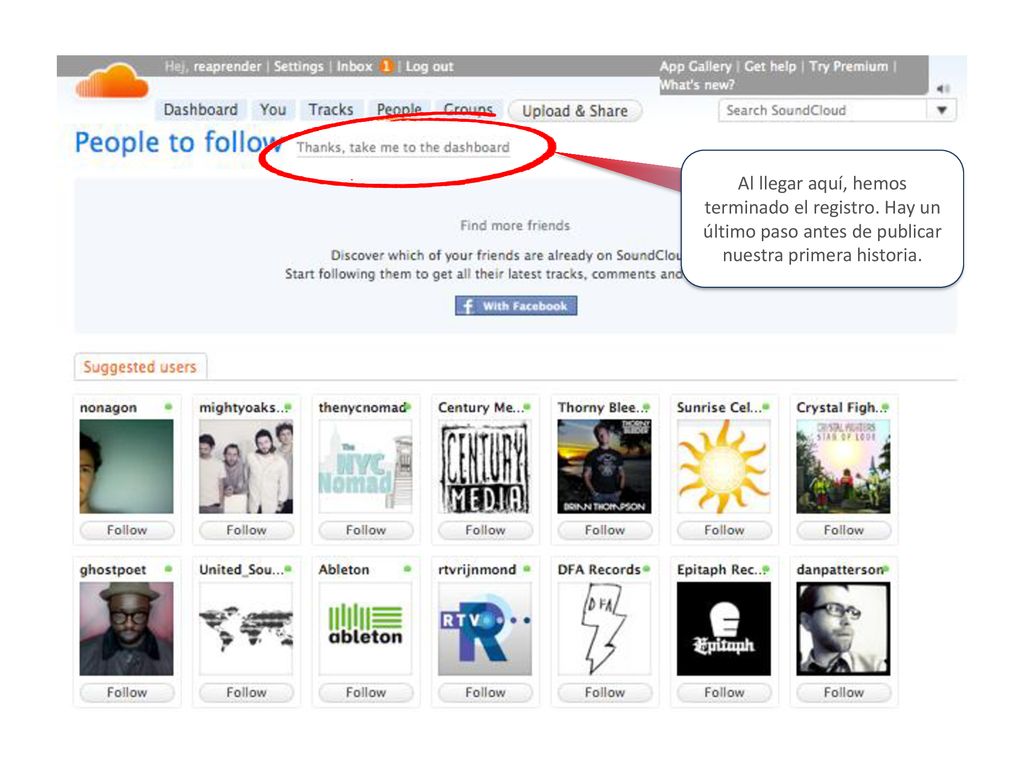Open Epitaph Records logo thumbnail

(x=724, y=628)
